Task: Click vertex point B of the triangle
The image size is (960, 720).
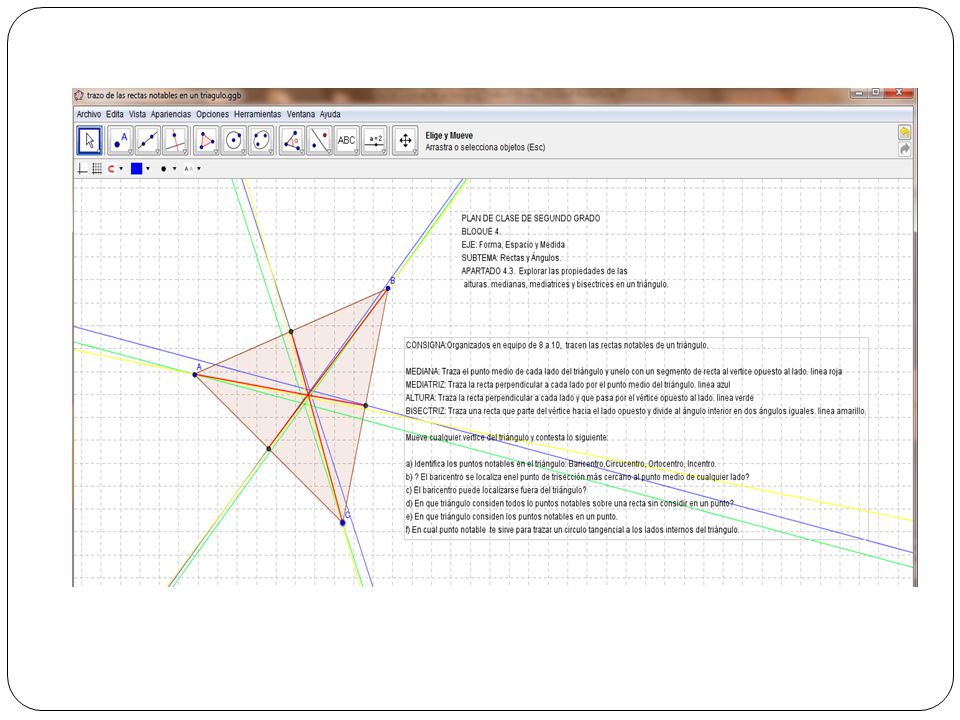Action: pos(388,288)
